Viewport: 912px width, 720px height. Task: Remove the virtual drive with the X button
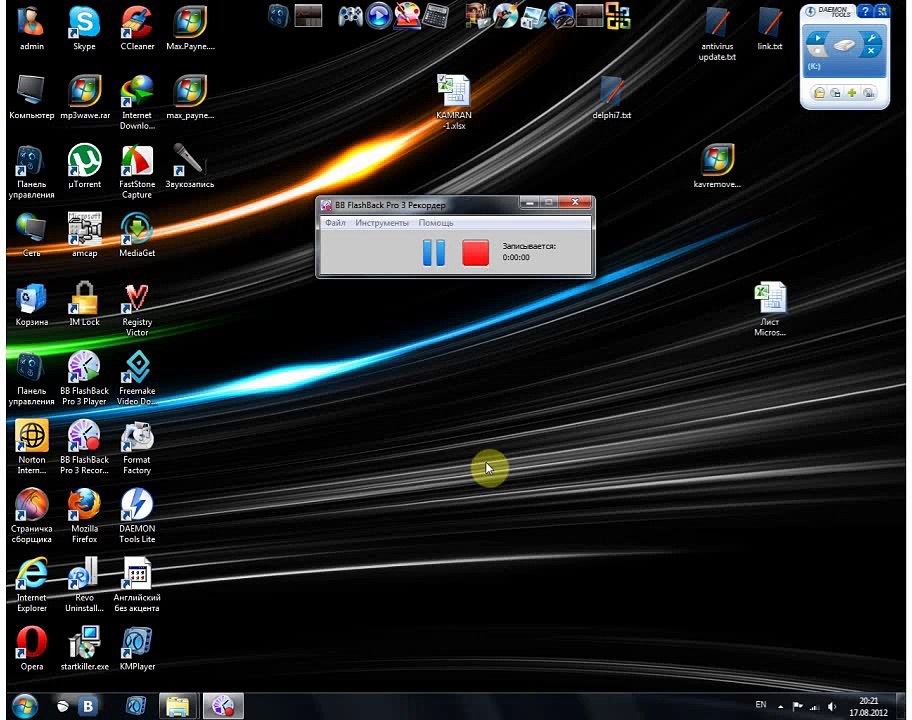tap(871, 51)
